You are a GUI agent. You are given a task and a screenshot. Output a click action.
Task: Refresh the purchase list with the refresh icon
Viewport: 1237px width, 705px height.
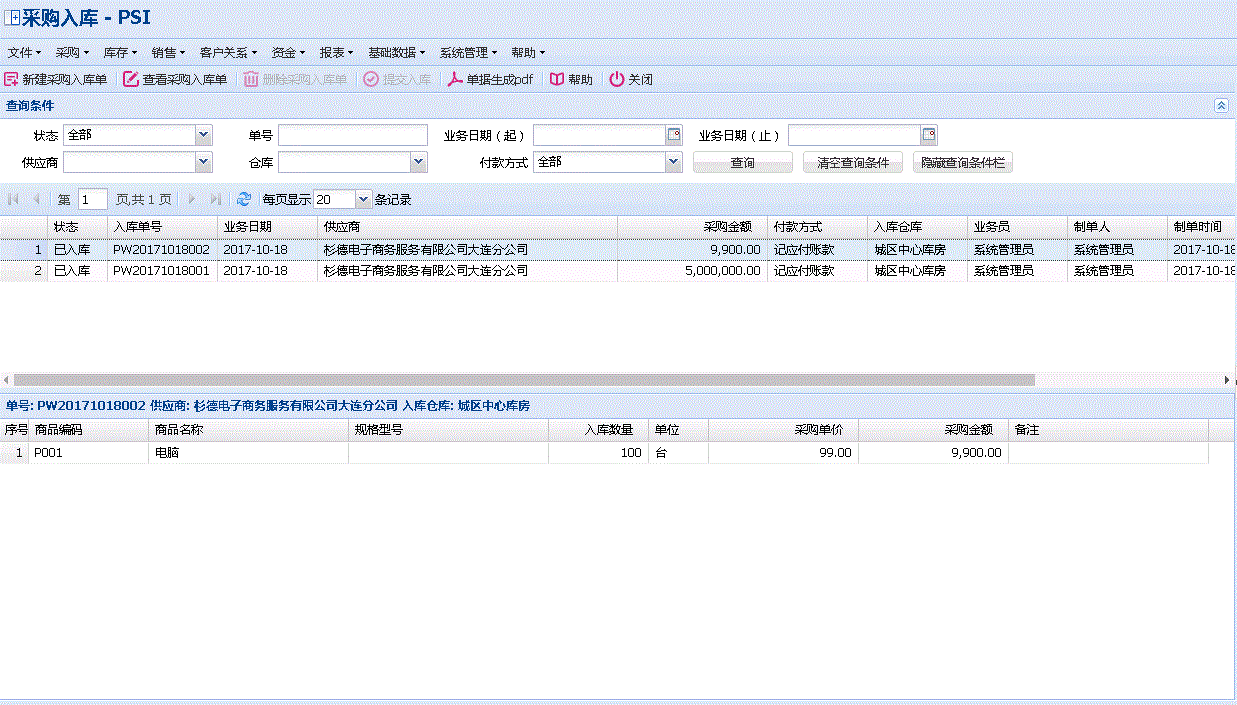pyautogui.click(x=244, y=199)
